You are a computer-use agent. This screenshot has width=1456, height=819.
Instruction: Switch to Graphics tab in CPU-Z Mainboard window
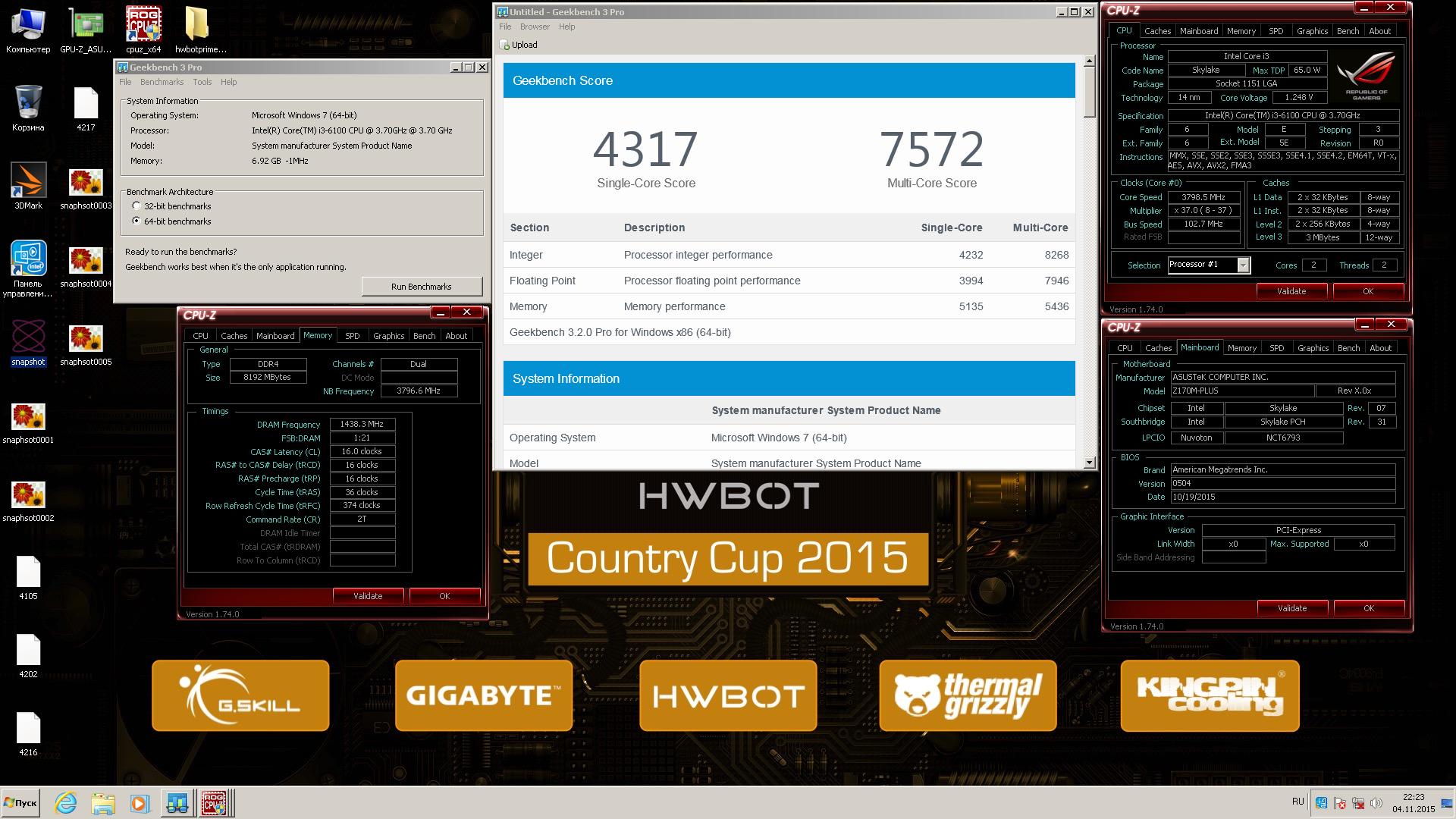[x=1313, y=348]
